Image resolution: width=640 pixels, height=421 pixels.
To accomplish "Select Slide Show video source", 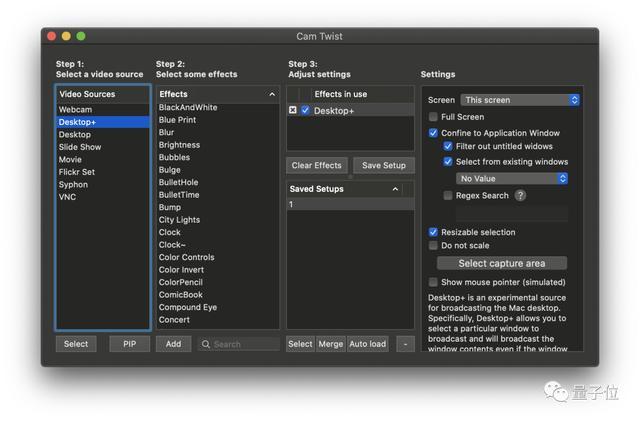I will pos(103,147).
